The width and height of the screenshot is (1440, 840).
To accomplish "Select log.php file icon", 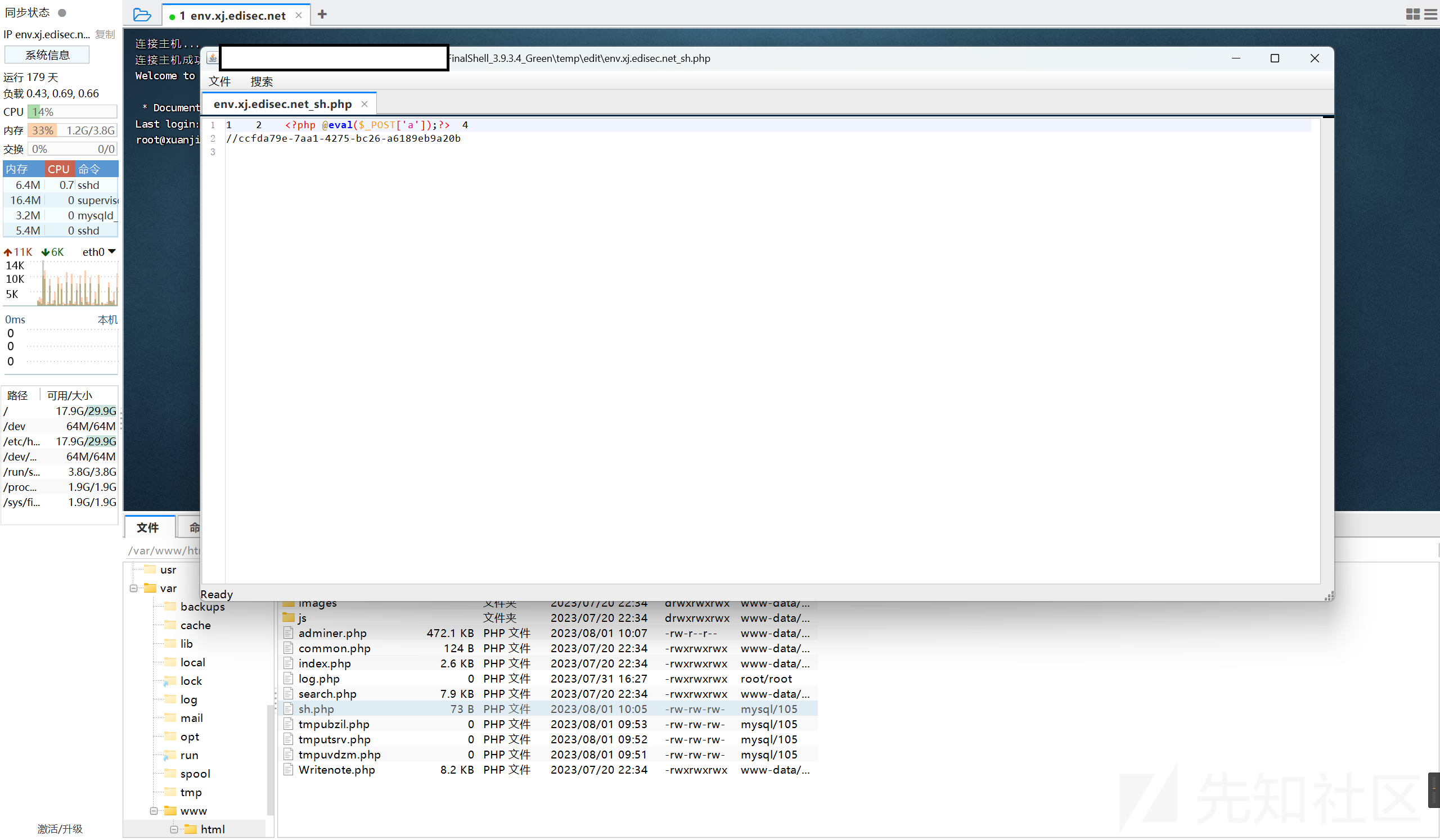I will [288, 679].
